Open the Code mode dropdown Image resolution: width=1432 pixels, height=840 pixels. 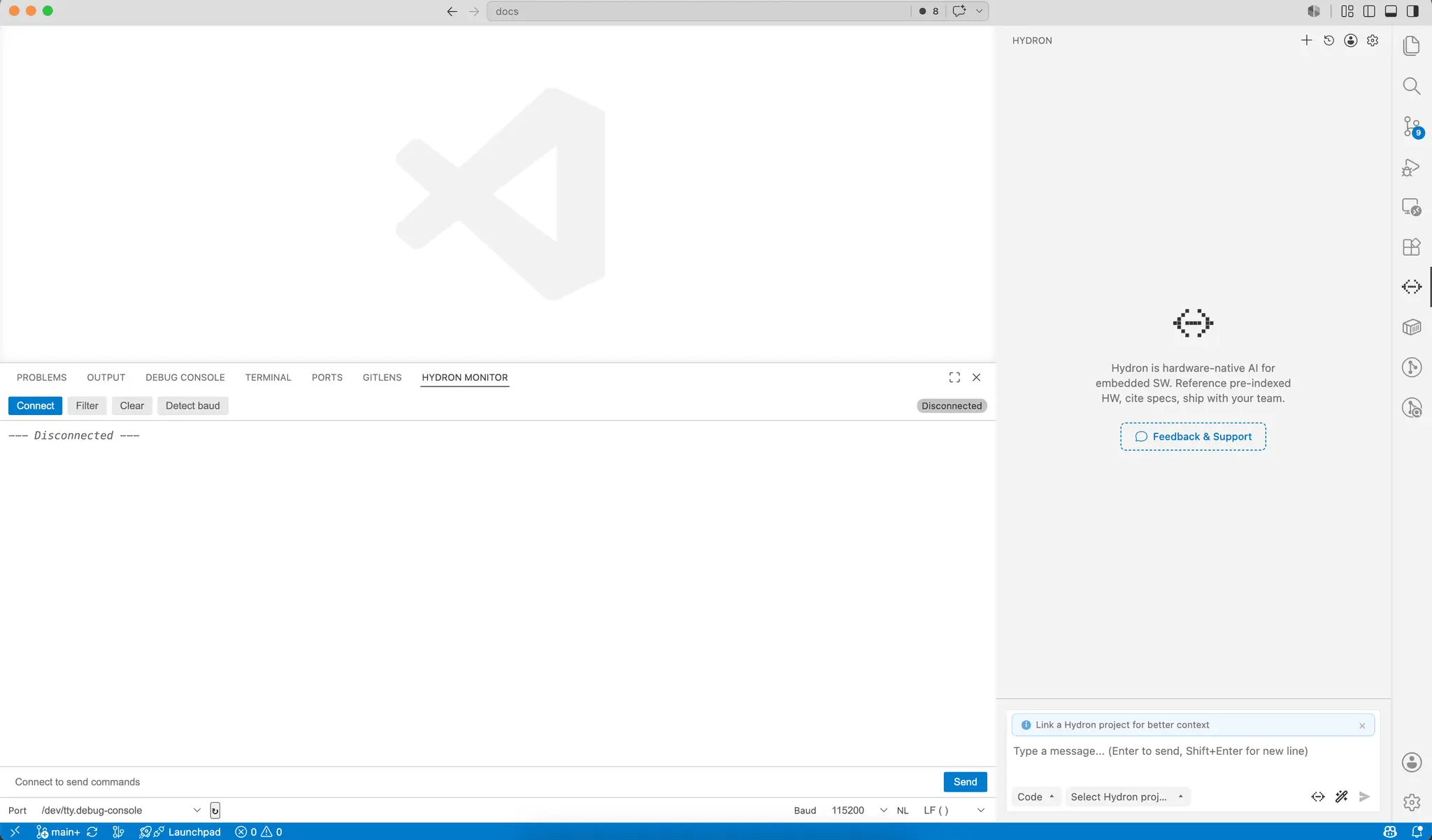click(1036, 797)
